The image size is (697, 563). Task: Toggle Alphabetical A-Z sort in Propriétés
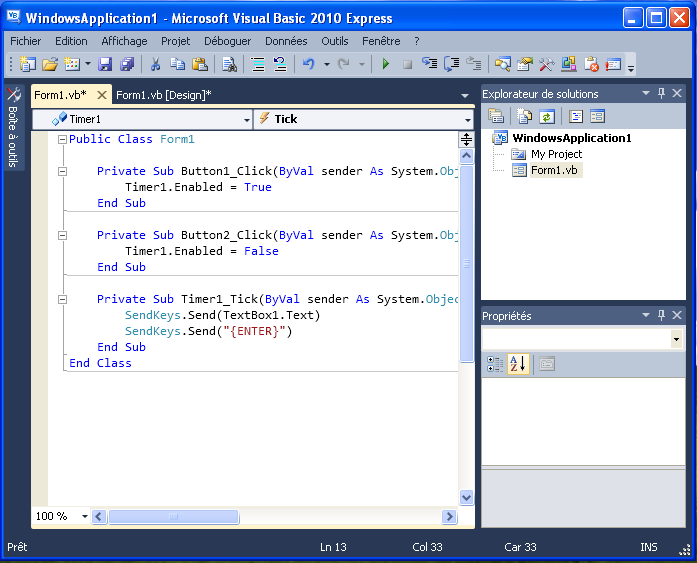pos(518,364)
